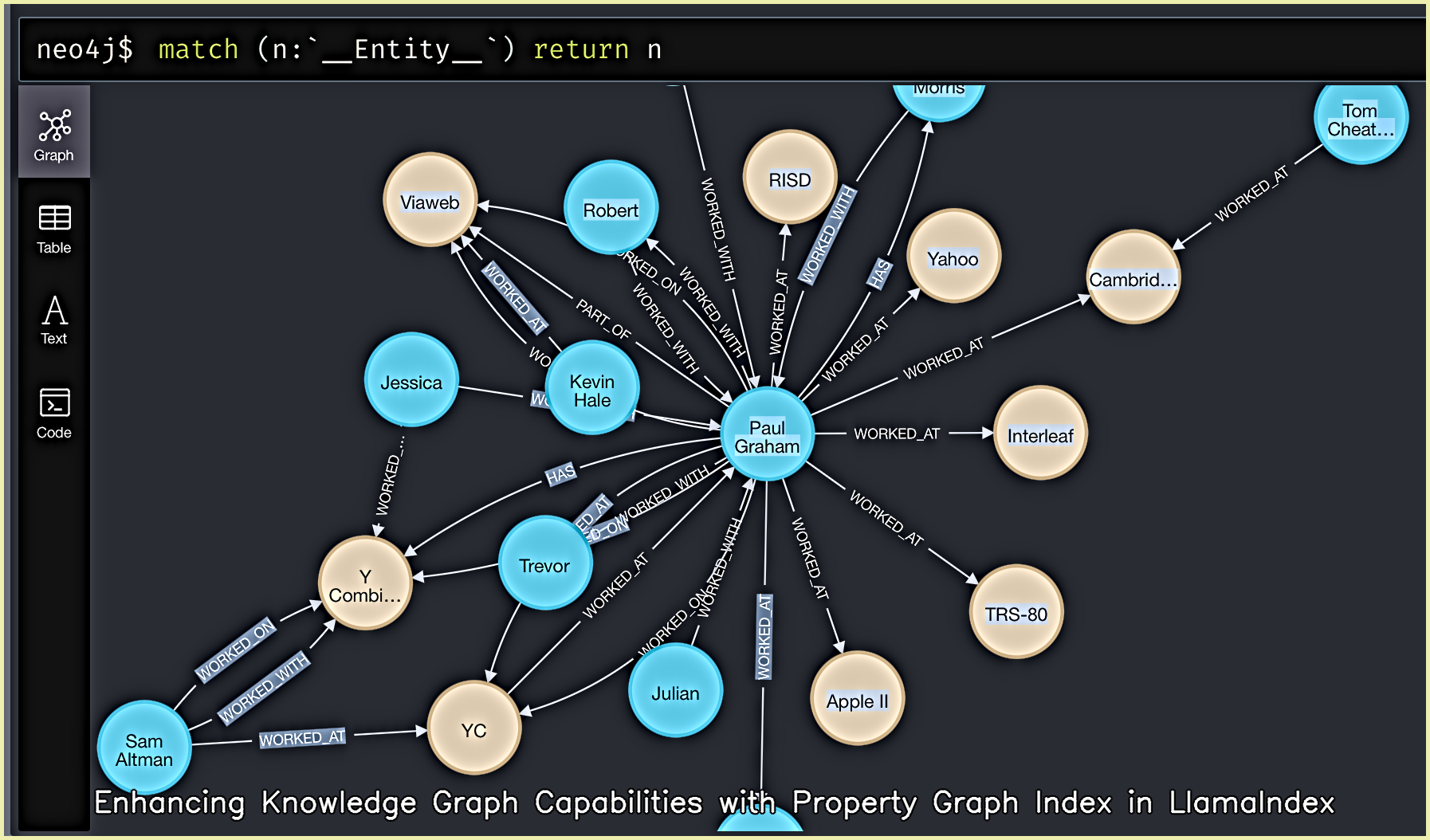
Task: Select the Viaweb node
Action: [430, 200]
